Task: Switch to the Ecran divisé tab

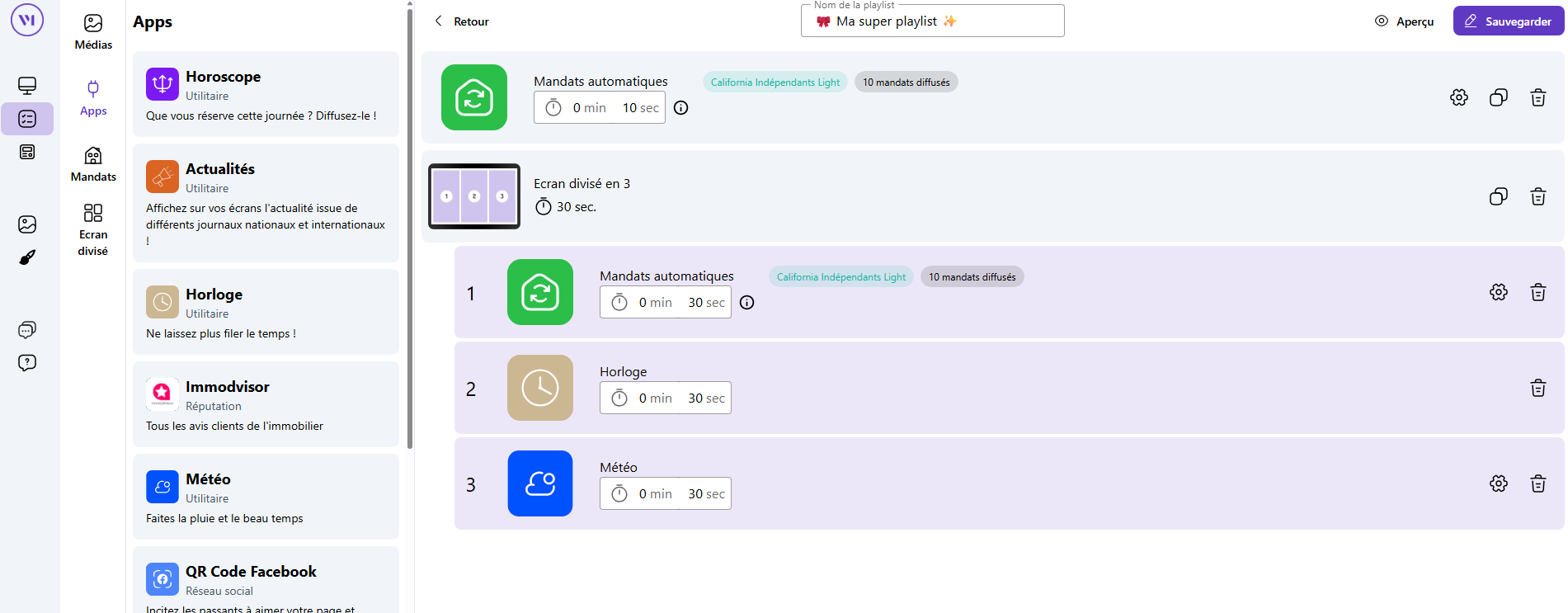Action: (x=93, y=230)
